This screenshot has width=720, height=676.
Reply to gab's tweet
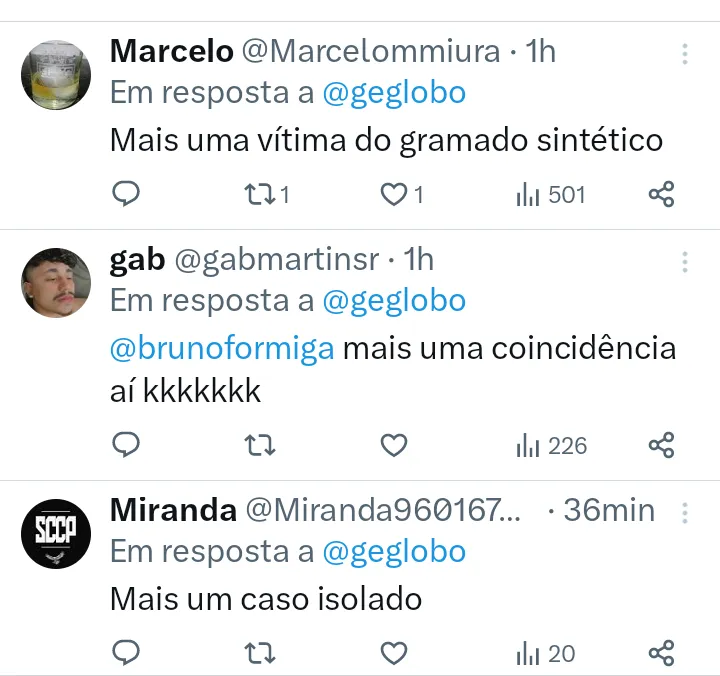click(125, 445)
